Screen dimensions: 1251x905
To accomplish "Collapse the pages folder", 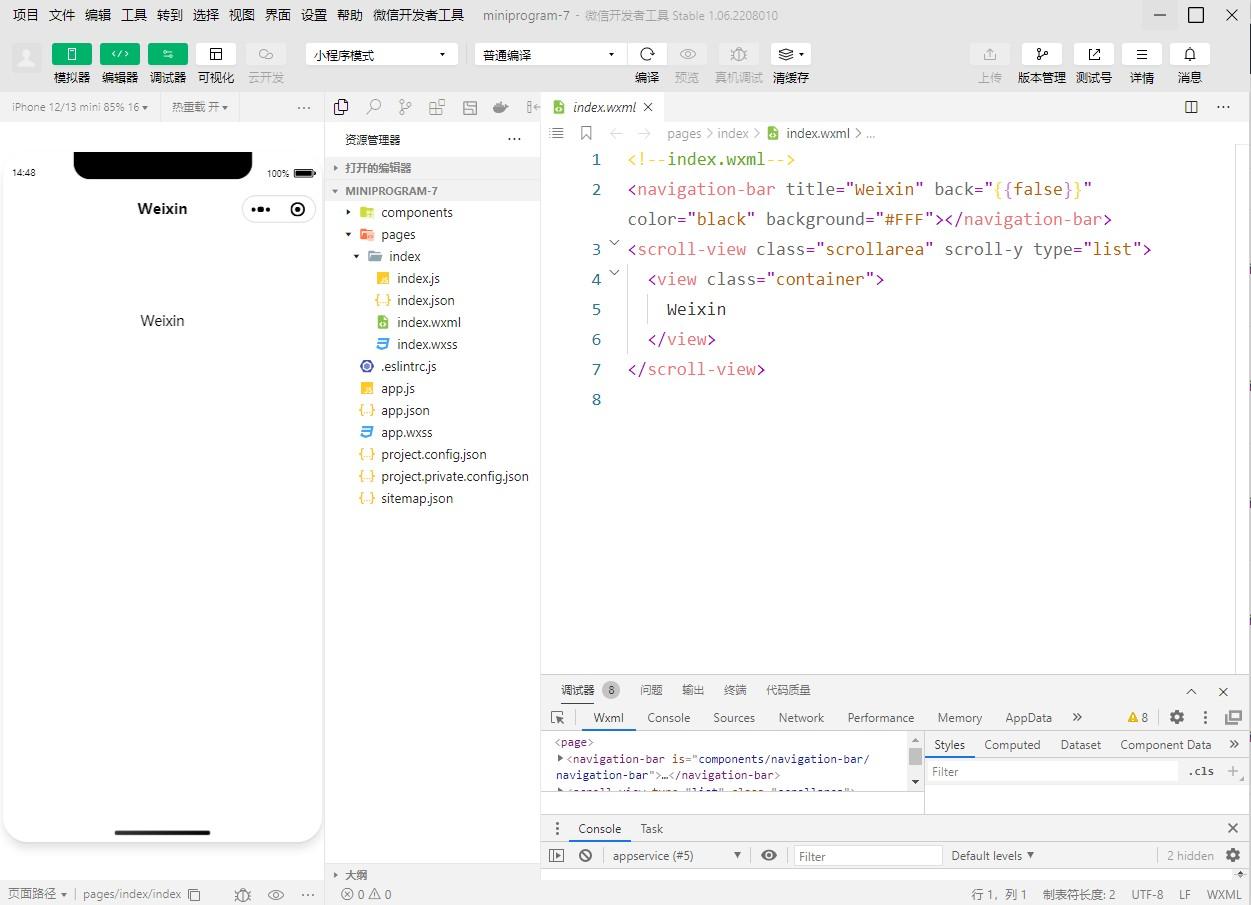I will point(432,234).
